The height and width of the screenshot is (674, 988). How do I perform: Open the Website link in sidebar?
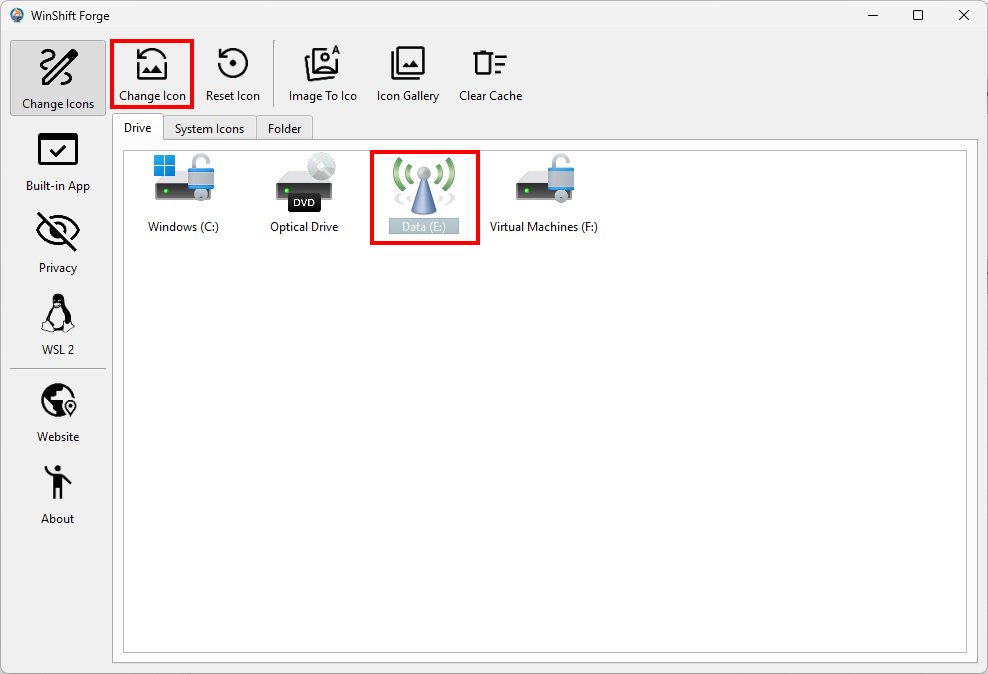[58, 412]
